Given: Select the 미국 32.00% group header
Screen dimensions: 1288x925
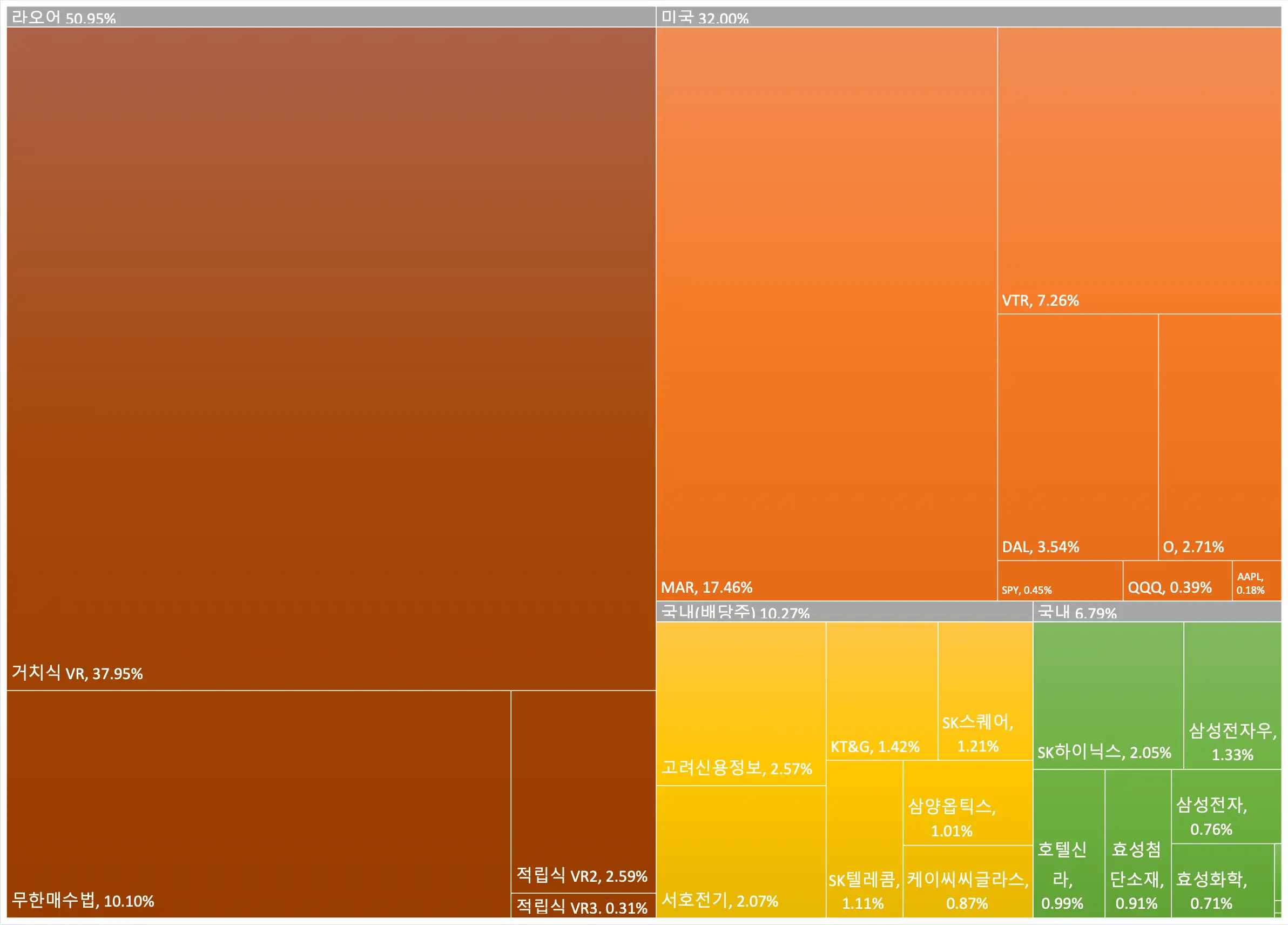Looking at the screenshot, I should [x=969, y=17].
